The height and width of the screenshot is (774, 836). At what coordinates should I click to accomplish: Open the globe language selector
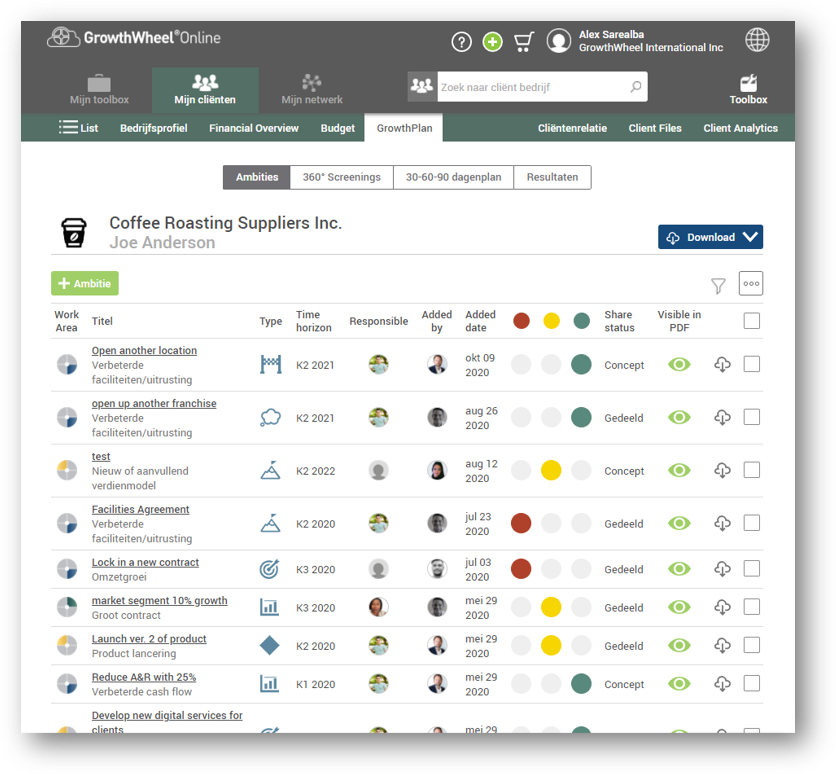click(x=757, y=39)
